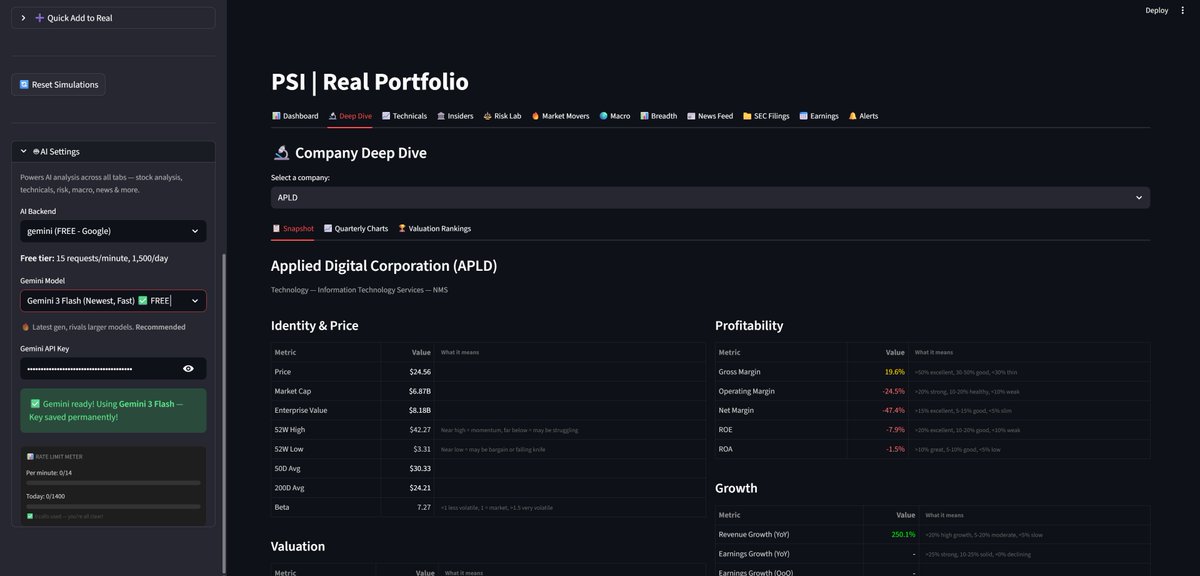Go to the SEC Filings tab
Viewport: 1200px width, 576px height.
[766, 116]
